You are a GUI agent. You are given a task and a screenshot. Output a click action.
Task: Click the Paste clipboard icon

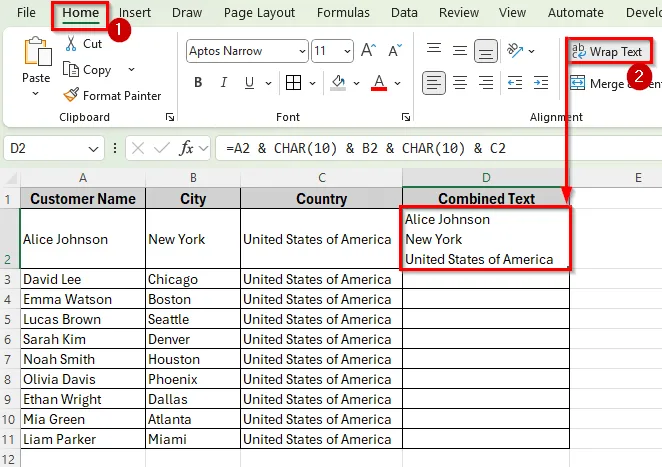[x=38, y=52]
